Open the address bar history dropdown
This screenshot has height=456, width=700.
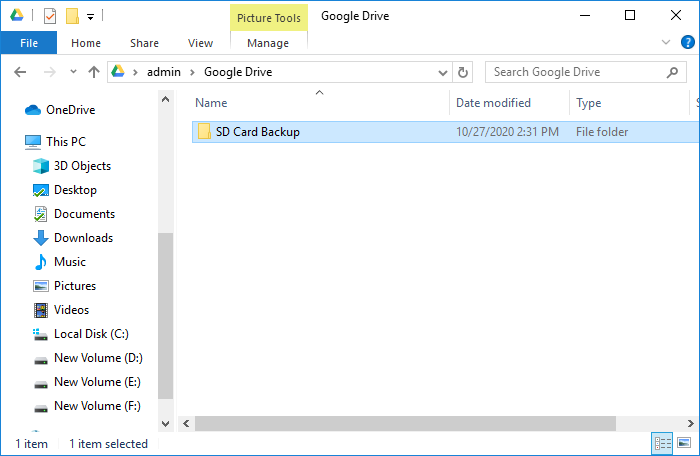coord(442,72)
